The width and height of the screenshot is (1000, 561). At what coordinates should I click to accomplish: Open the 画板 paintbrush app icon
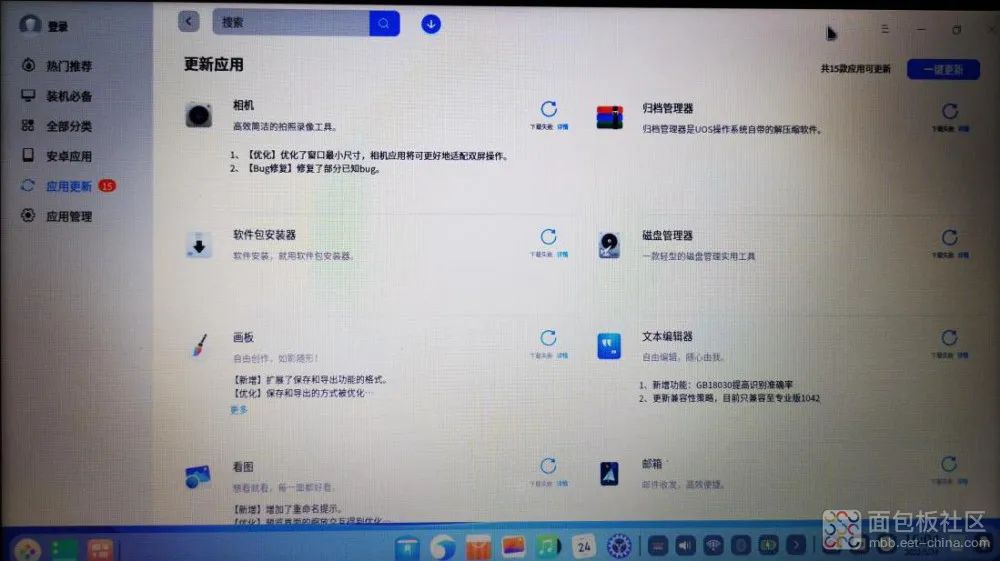200,346
